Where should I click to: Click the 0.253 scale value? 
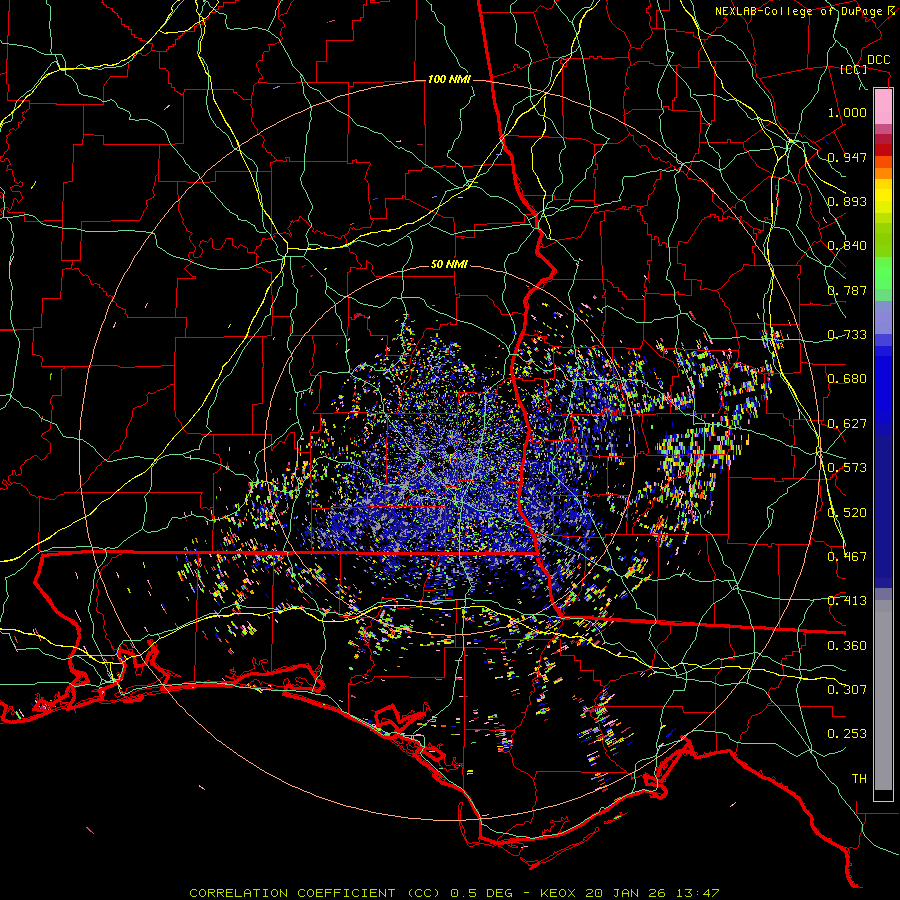pos(847,734)
